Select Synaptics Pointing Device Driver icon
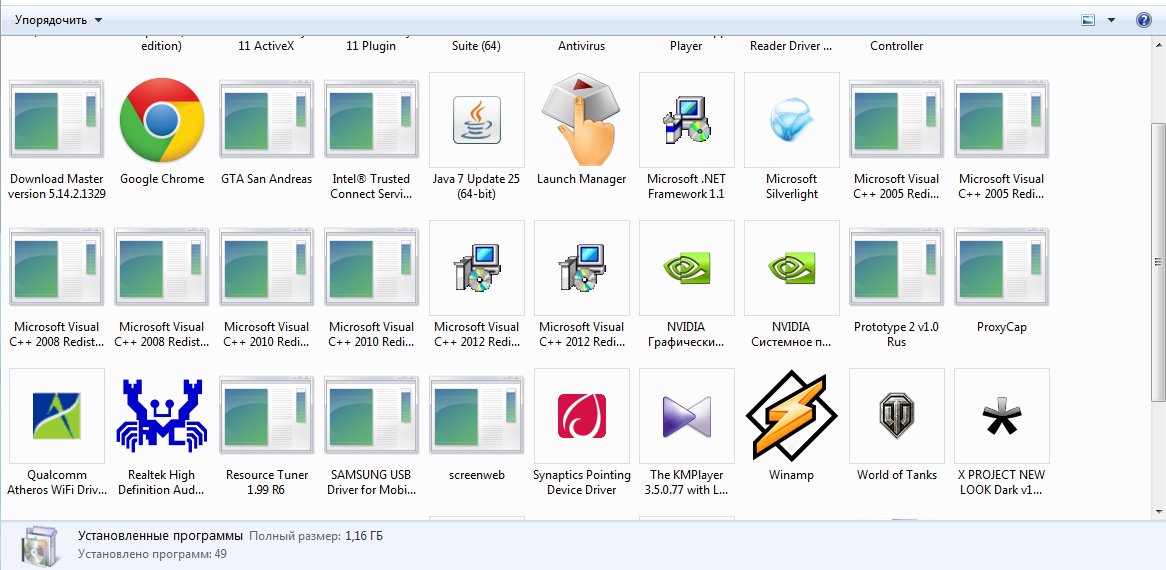The height and width of the screenshot is (570, 1166). [582, 415]
